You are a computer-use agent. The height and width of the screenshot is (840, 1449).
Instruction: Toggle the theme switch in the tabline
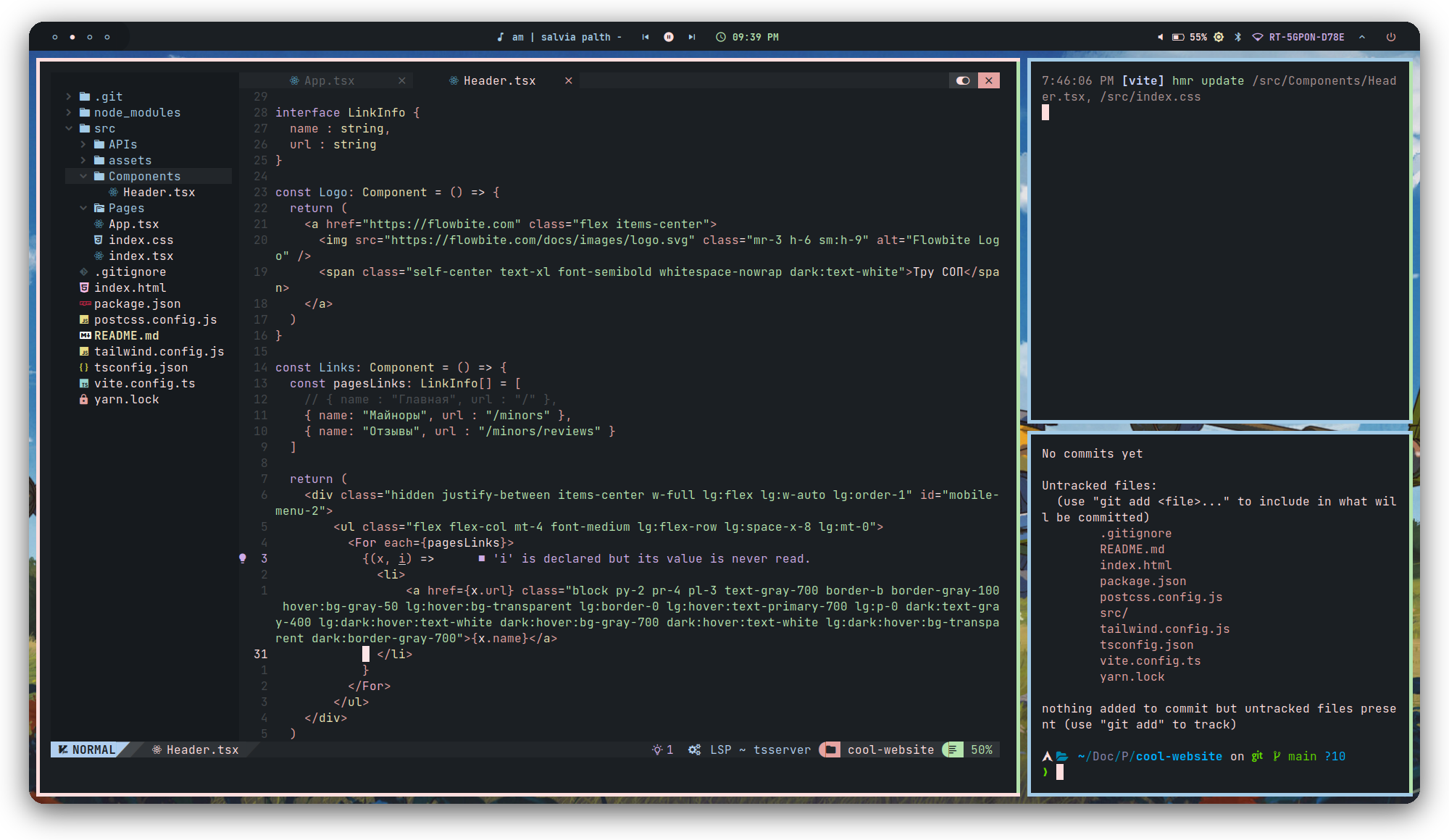pos(963,80)
